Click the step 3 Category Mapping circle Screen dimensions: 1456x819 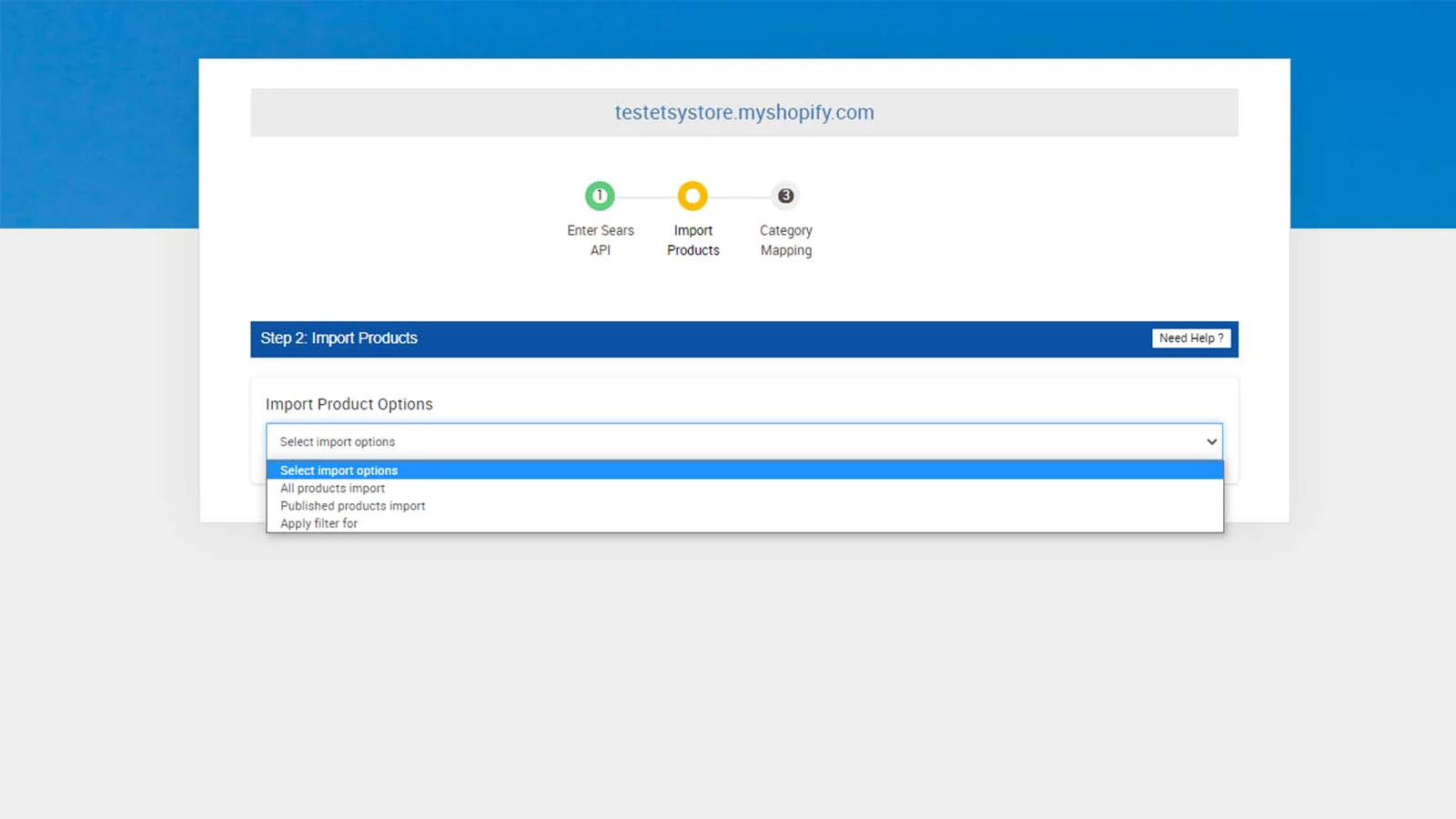[785, 196]
